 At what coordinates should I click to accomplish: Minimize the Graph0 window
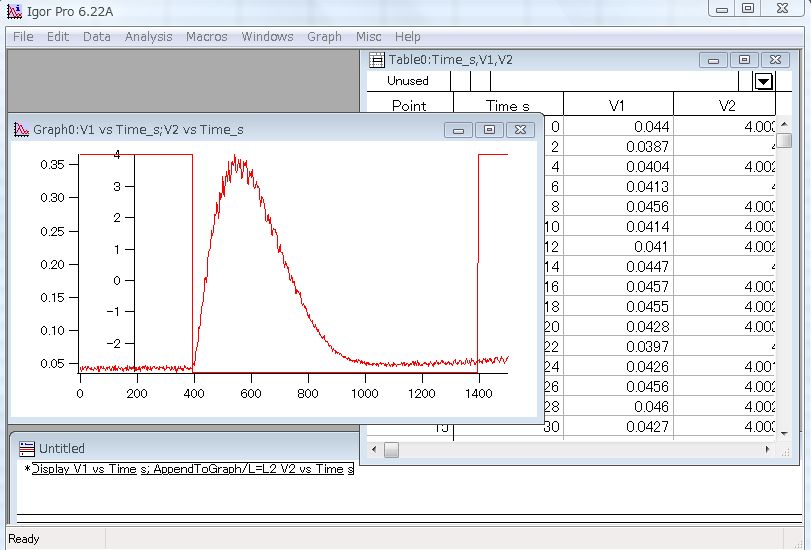tap(458, 130)
